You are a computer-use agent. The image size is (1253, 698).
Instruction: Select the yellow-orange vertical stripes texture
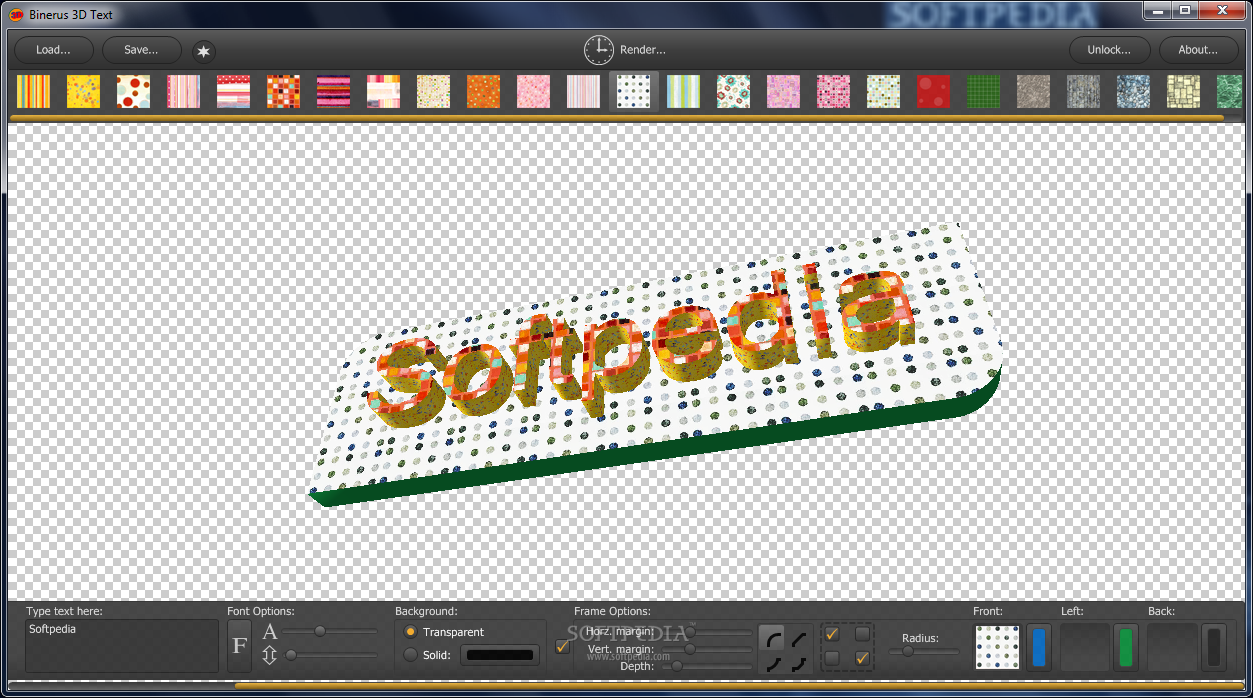[33, 91]
